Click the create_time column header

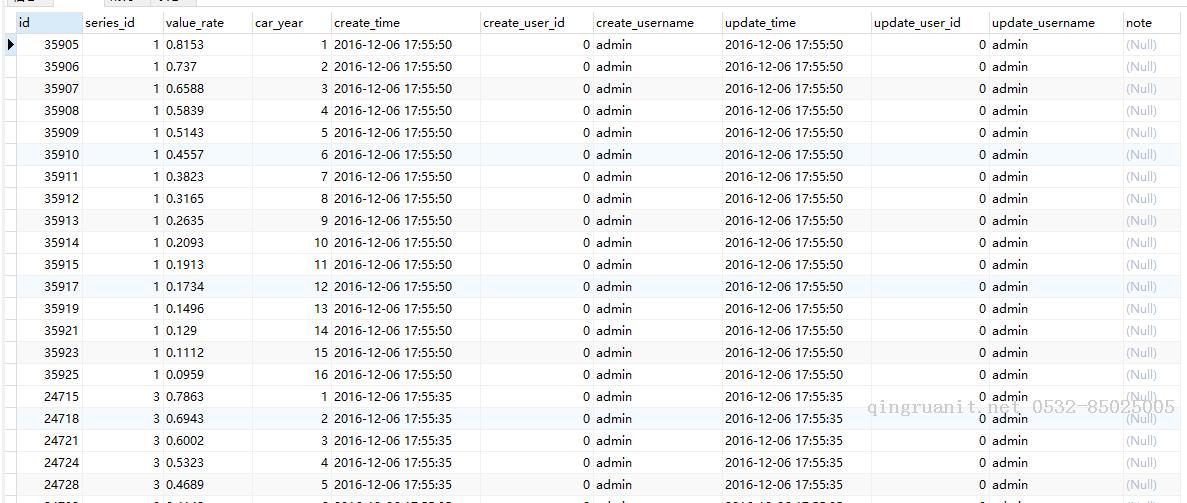pos(406,23)
